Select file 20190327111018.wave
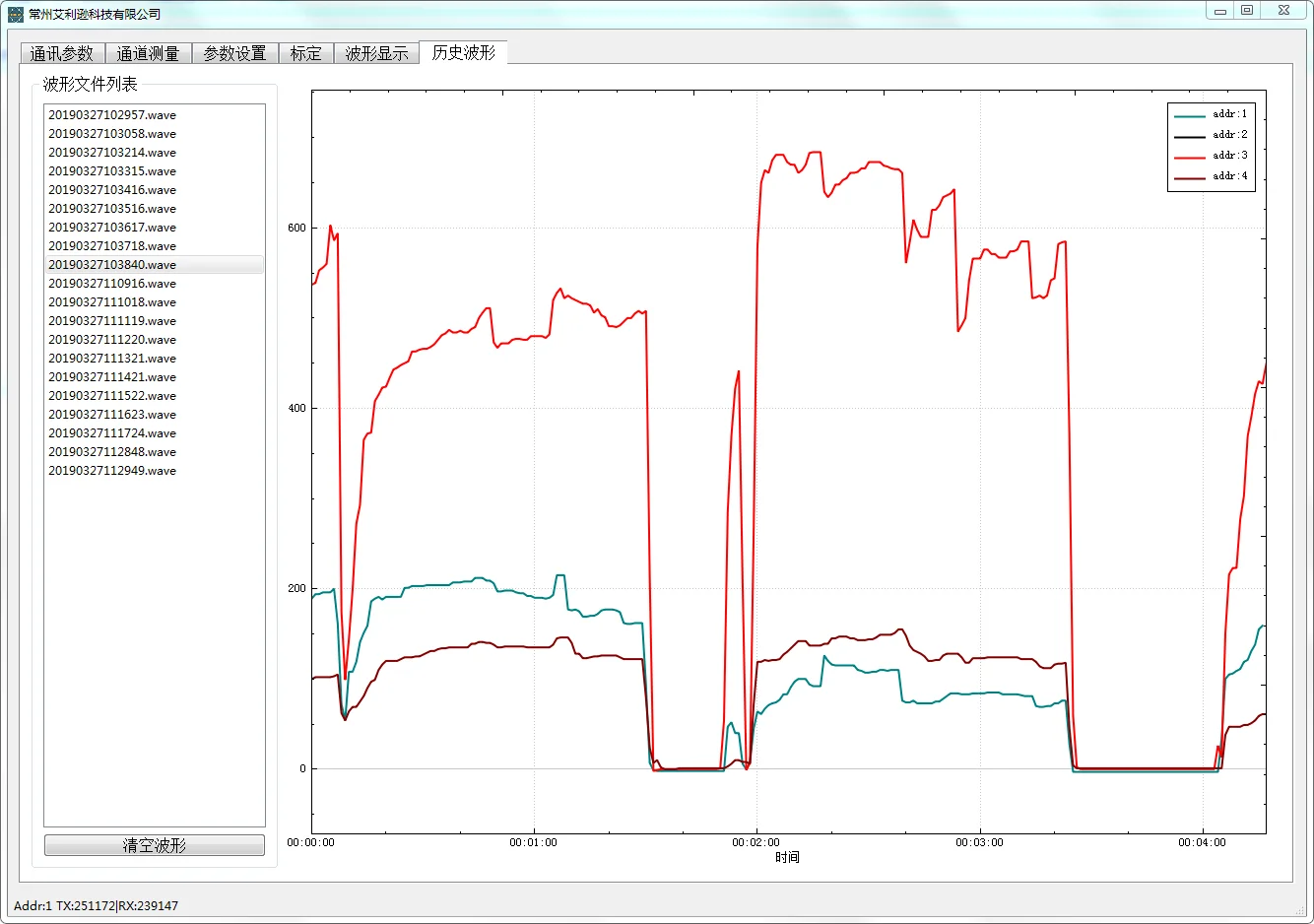Screen dimensions: 1314x924 pos(155,302)
